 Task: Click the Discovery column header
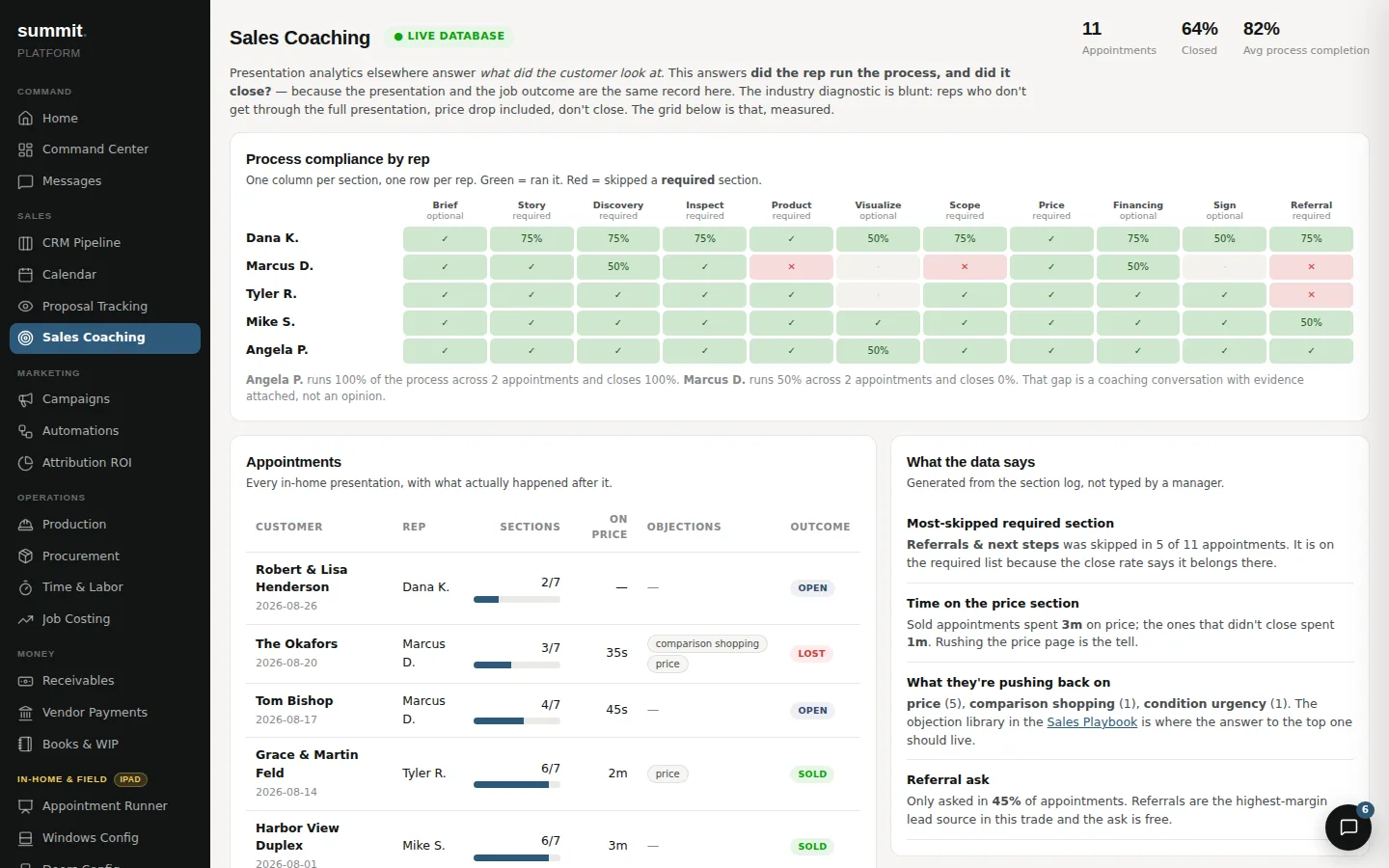click(618, 210)
